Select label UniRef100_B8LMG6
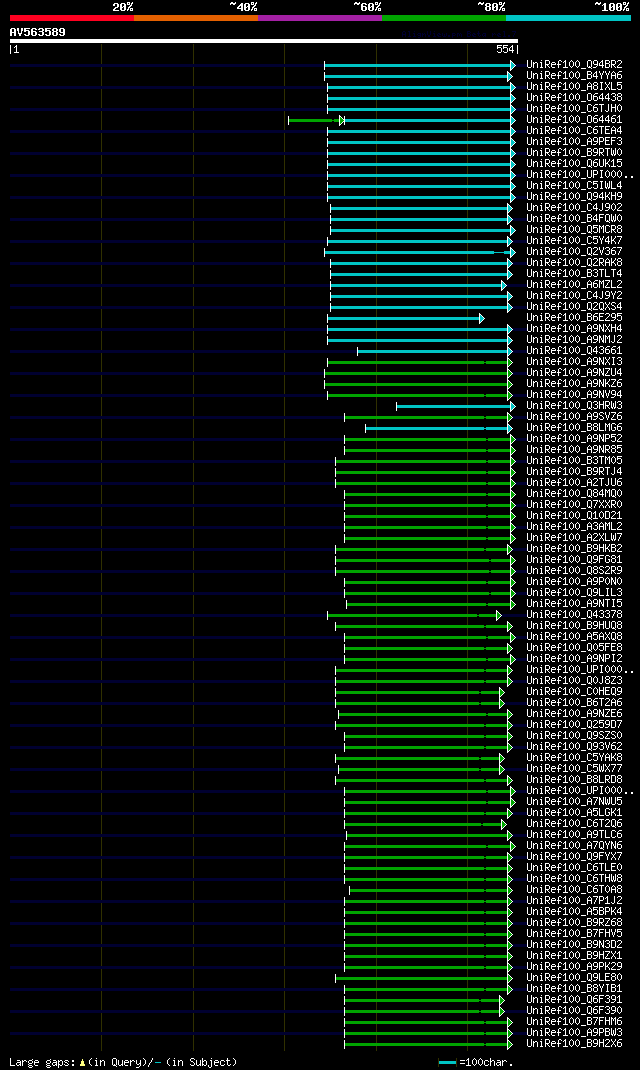Viewport: 640px width, 1070px height. [x=574, y=427]
